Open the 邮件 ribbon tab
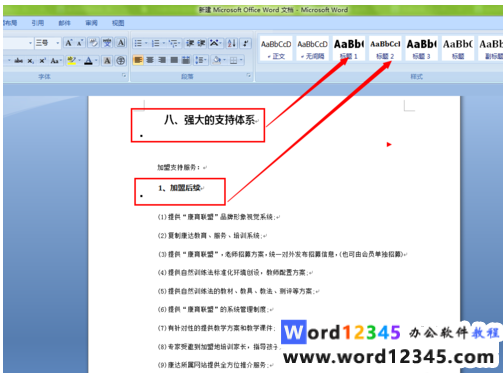 [65, 23]
